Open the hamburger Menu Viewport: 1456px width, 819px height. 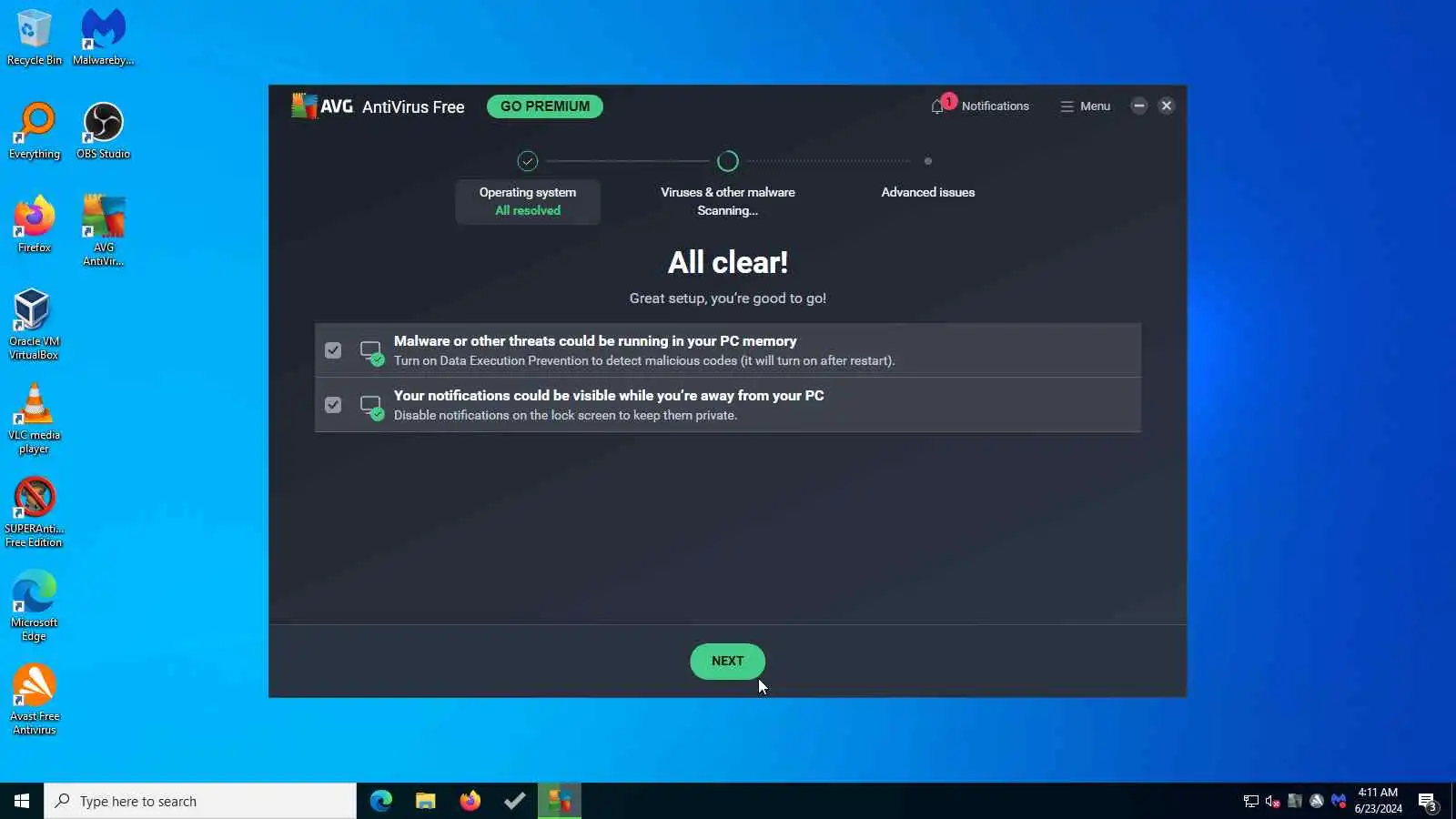[x=1085, y=106]
